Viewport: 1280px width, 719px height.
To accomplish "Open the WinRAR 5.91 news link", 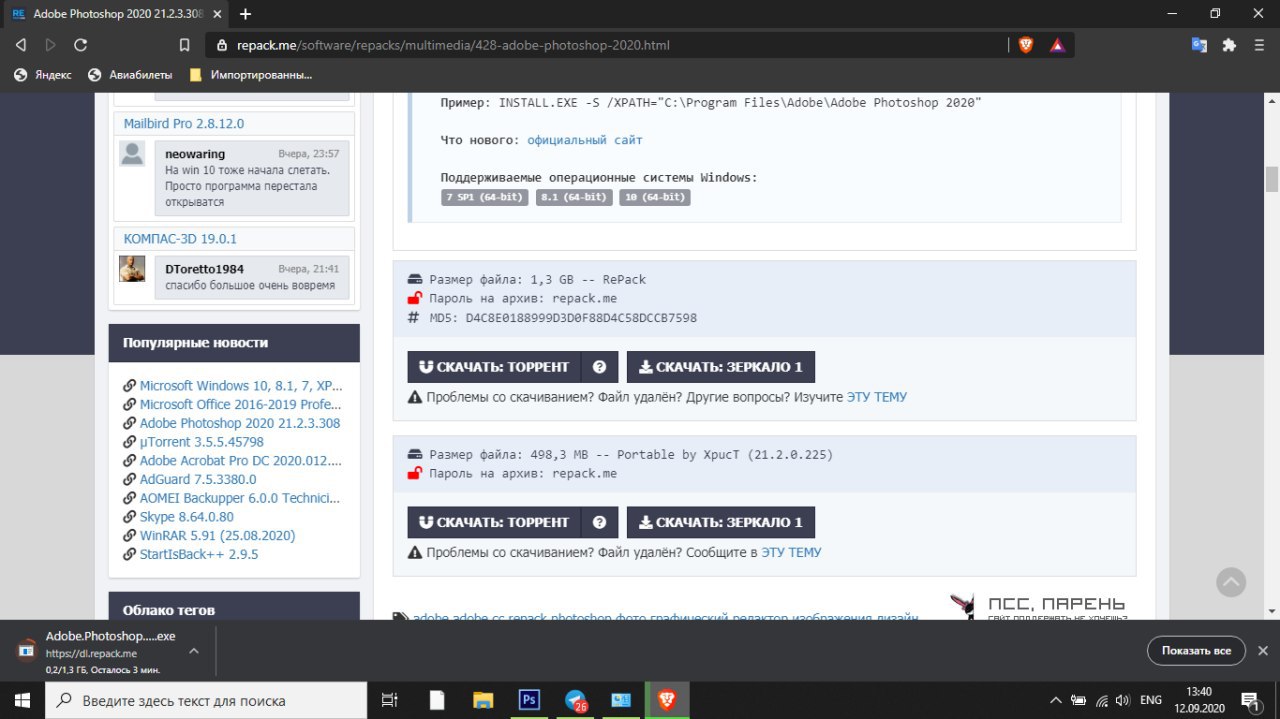I will tap(217, 535).
